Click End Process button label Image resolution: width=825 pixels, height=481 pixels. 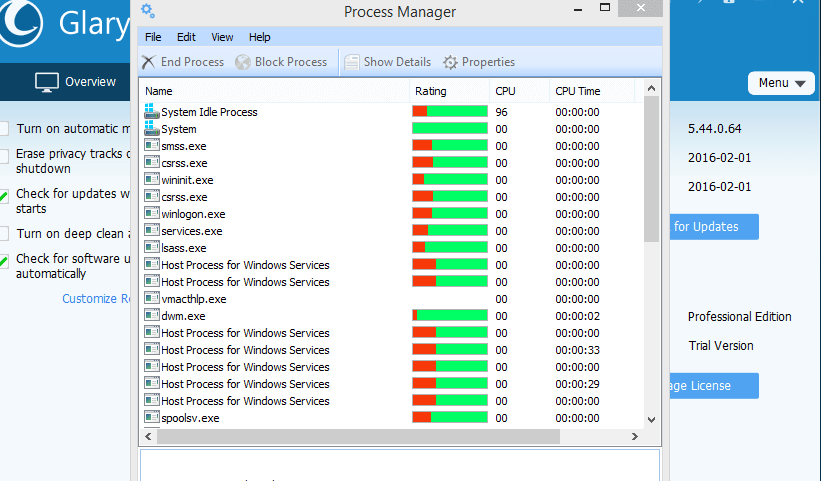[x=192, y=62]
